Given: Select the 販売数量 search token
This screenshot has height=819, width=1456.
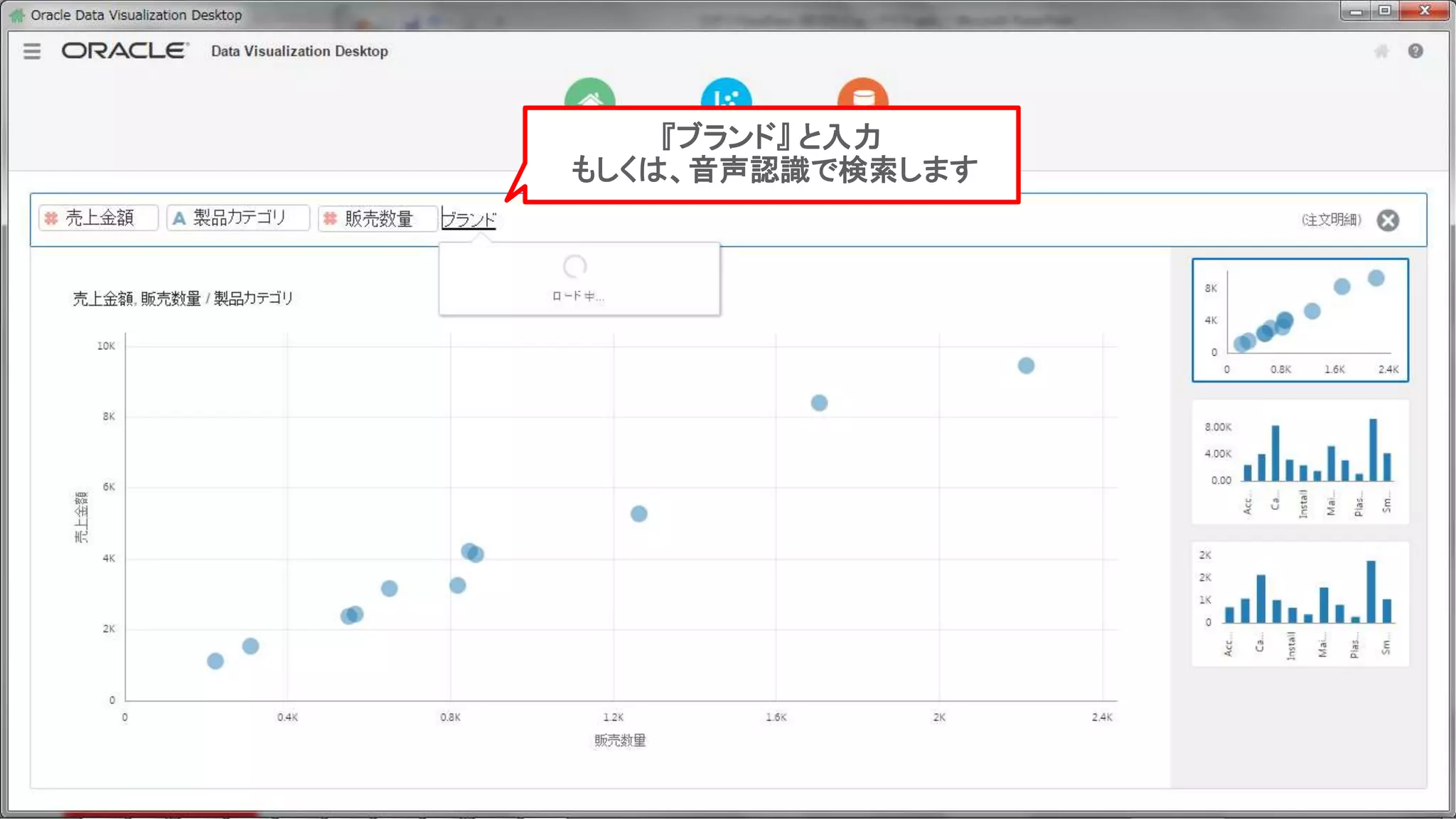Looking at the screenshot, I should (x=378, y=218).
